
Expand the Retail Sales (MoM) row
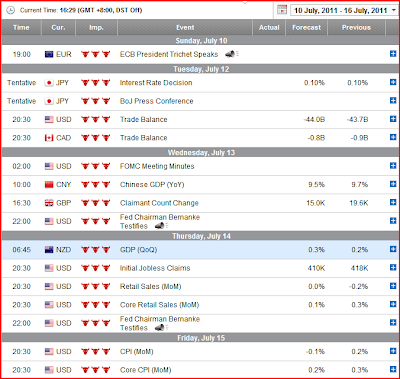click(x=393, y=286)
